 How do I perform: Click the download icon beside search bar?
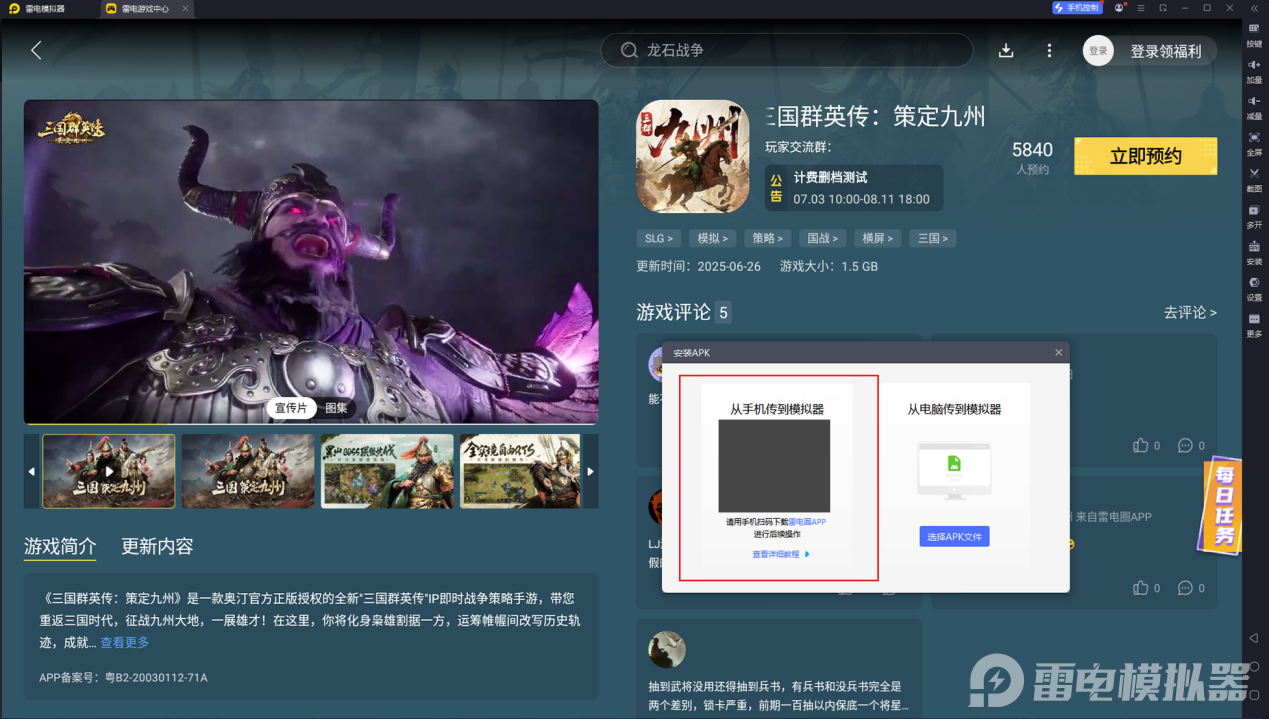(x=1006, y=51)
